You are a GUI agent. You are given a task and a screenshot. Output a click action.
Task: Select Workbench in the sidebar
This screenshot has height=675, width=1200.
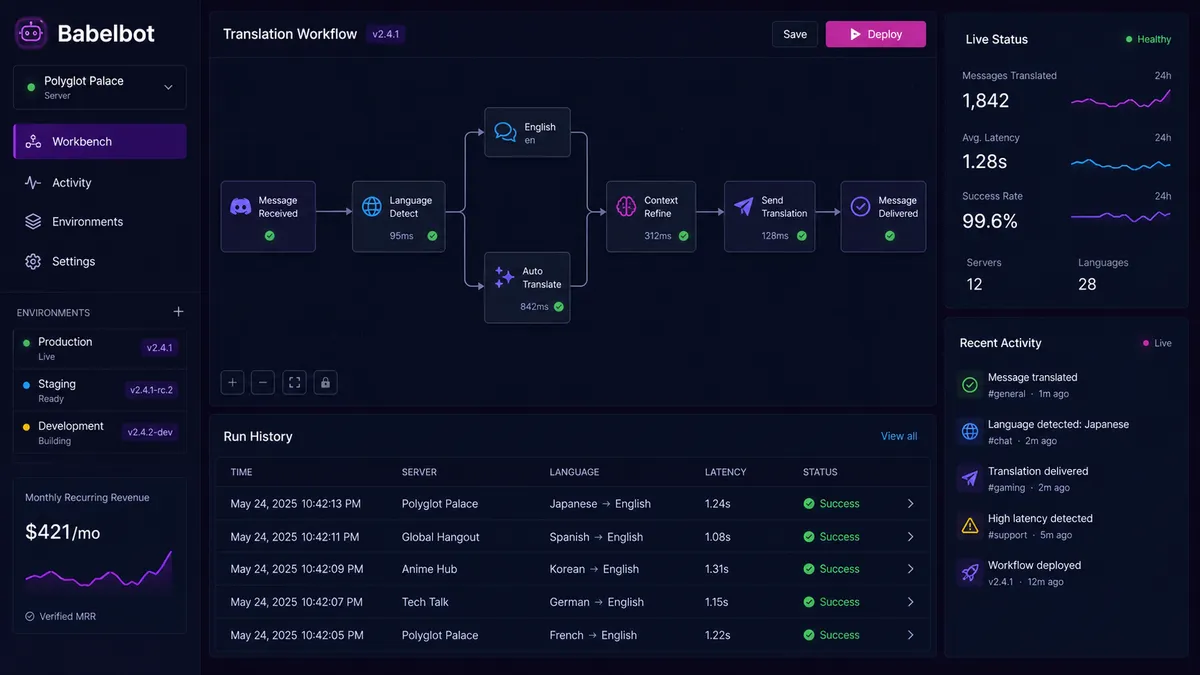100,141
